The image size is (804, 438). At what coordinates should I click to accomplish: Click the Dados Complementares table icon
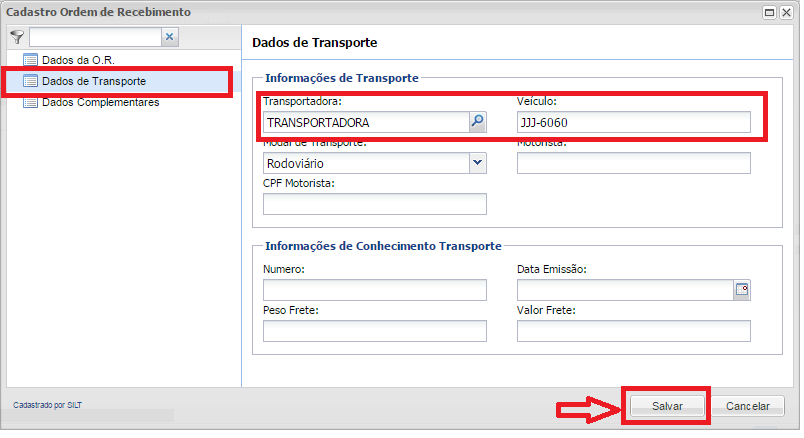(x=30, y=102)
